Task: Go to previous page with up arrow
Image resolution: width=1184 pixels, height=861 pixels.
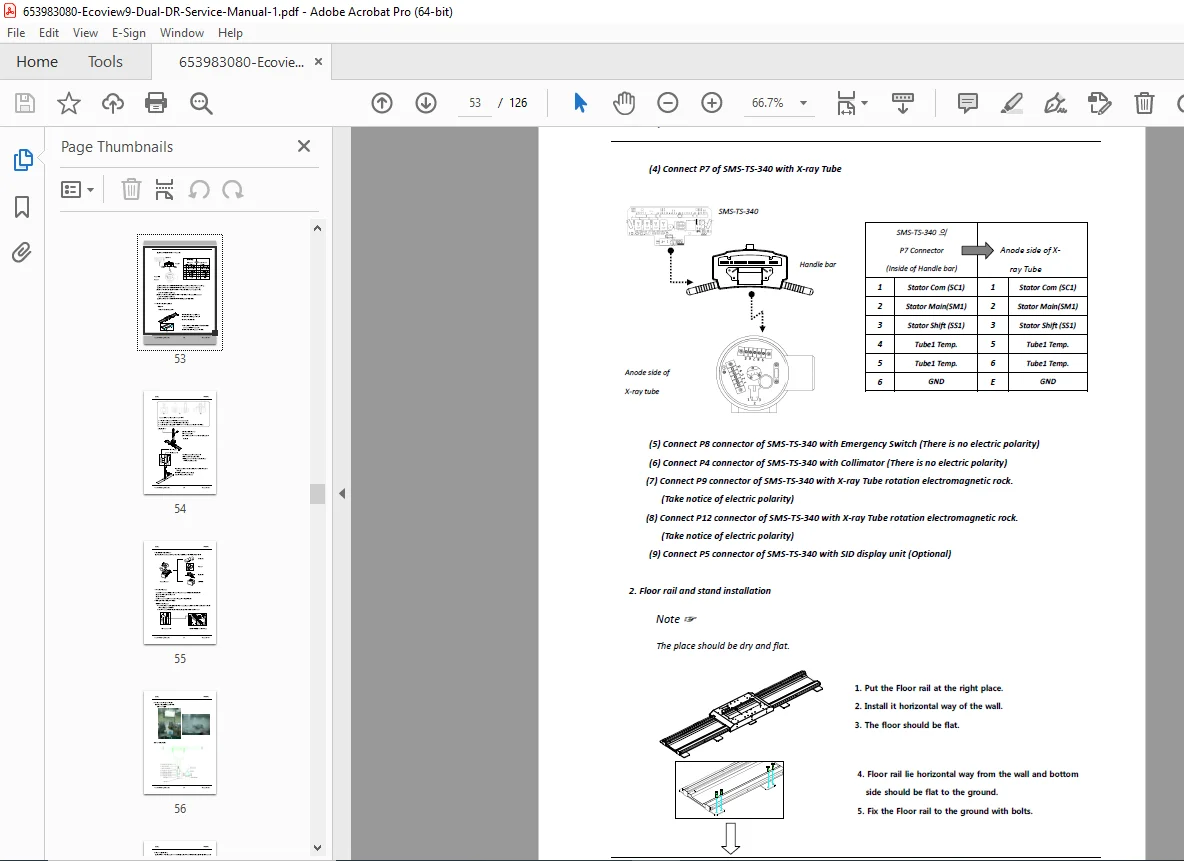Action: coord(382,103)
